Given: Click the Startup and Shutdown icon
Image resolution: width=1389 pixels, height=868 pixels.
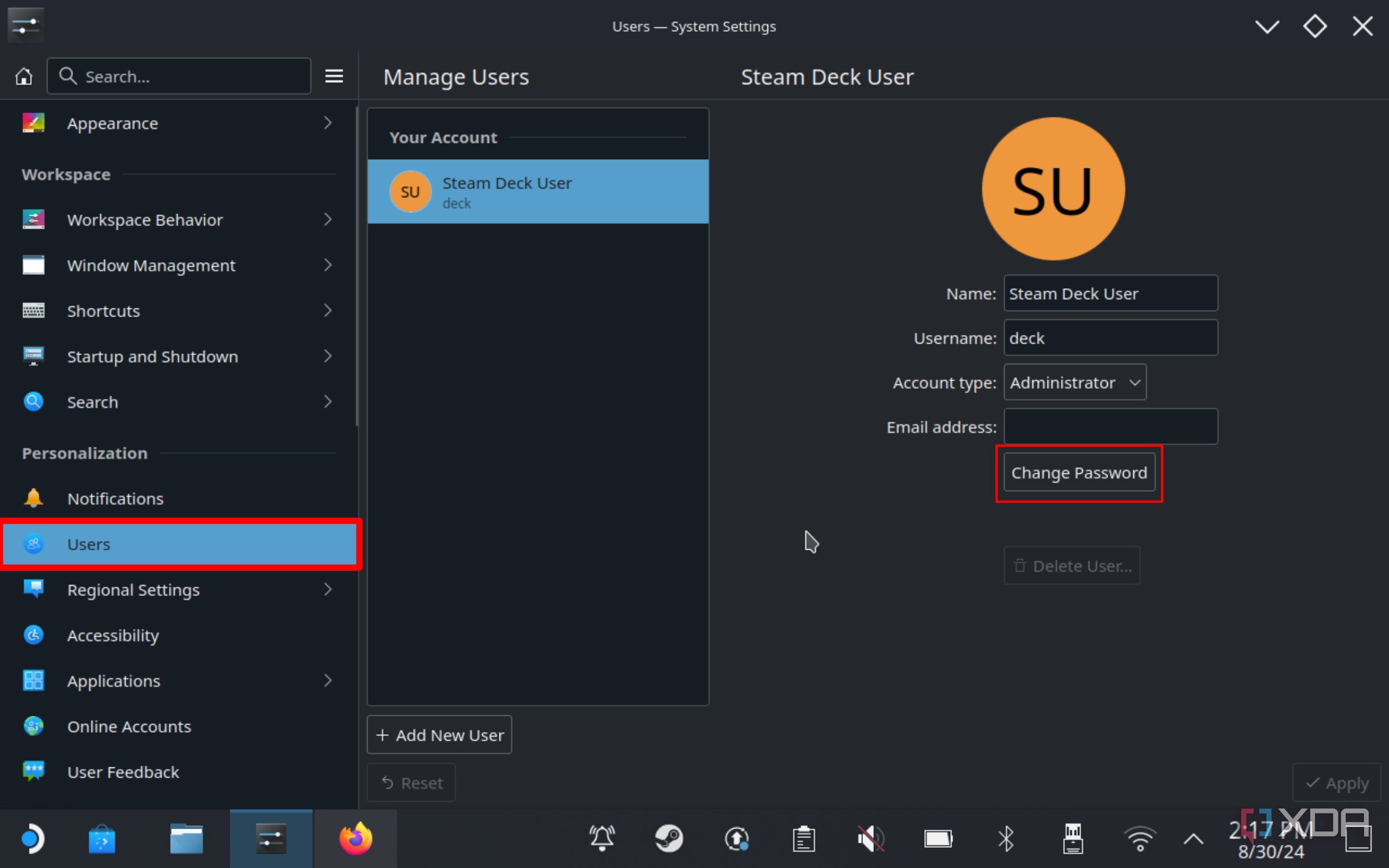Looking at the screenshot, I should click(x=34, y=356).
